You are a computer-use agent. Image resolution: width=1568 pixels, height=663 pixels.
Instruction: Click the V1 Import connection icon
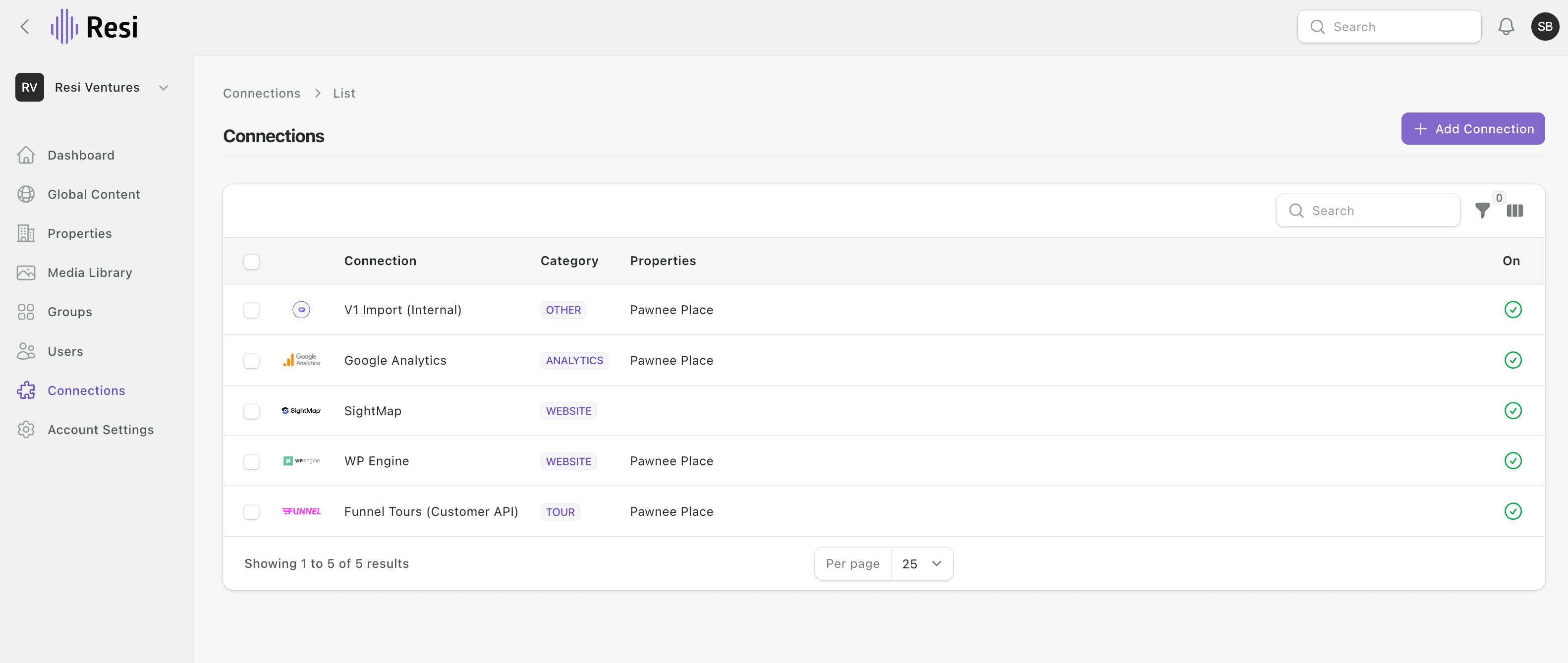pyautogui.click(x=301, y=310)
